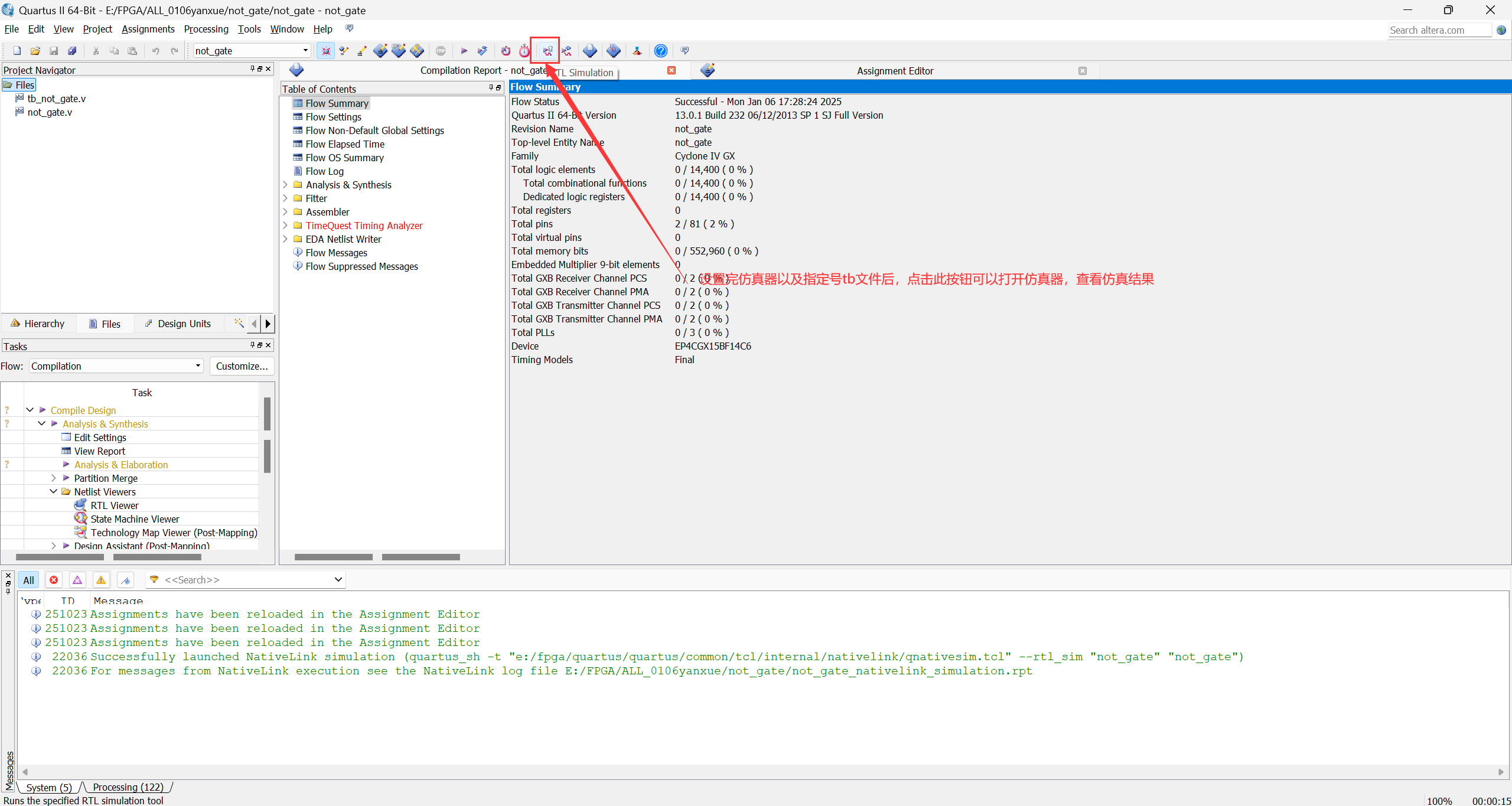Click the Stop Processing toolbar icon
The height and width of the screenshot is (806, 1512).
tap(441, 51)
